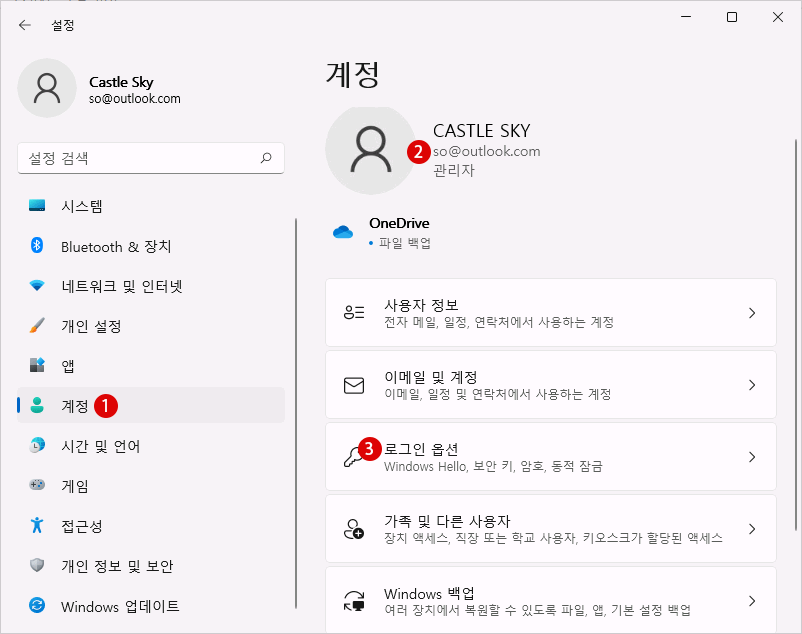Open the 사용자 정보 settings card
The image size is (802, 634).
pos(551,312)
